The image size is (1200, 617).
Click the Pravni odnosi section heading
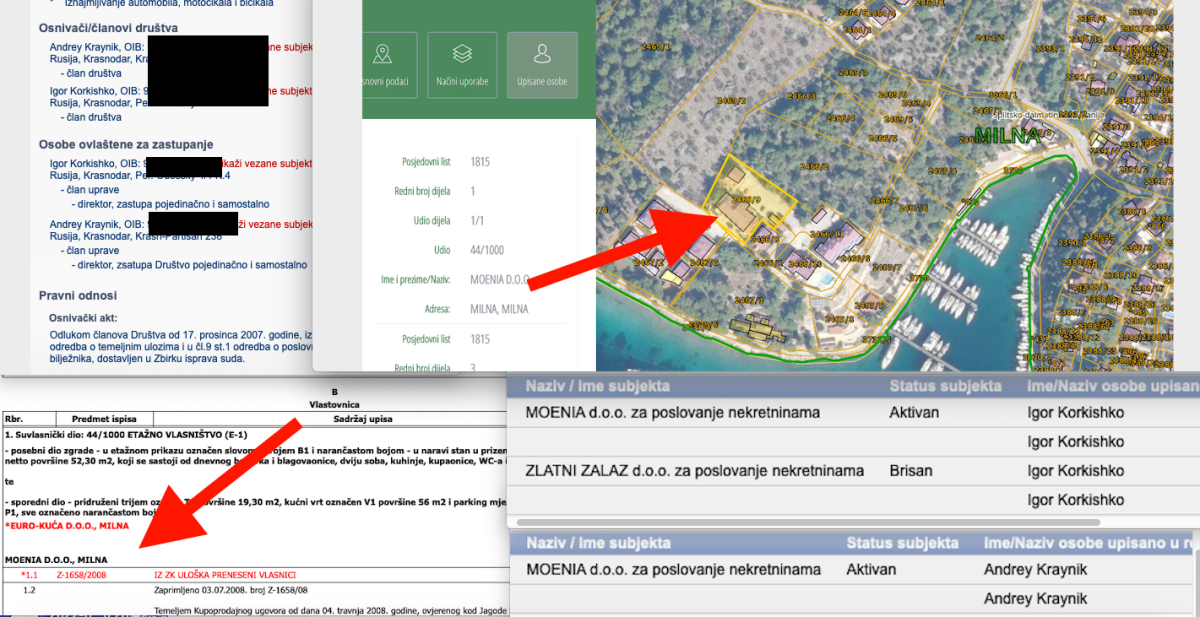[x=78, y=296]
